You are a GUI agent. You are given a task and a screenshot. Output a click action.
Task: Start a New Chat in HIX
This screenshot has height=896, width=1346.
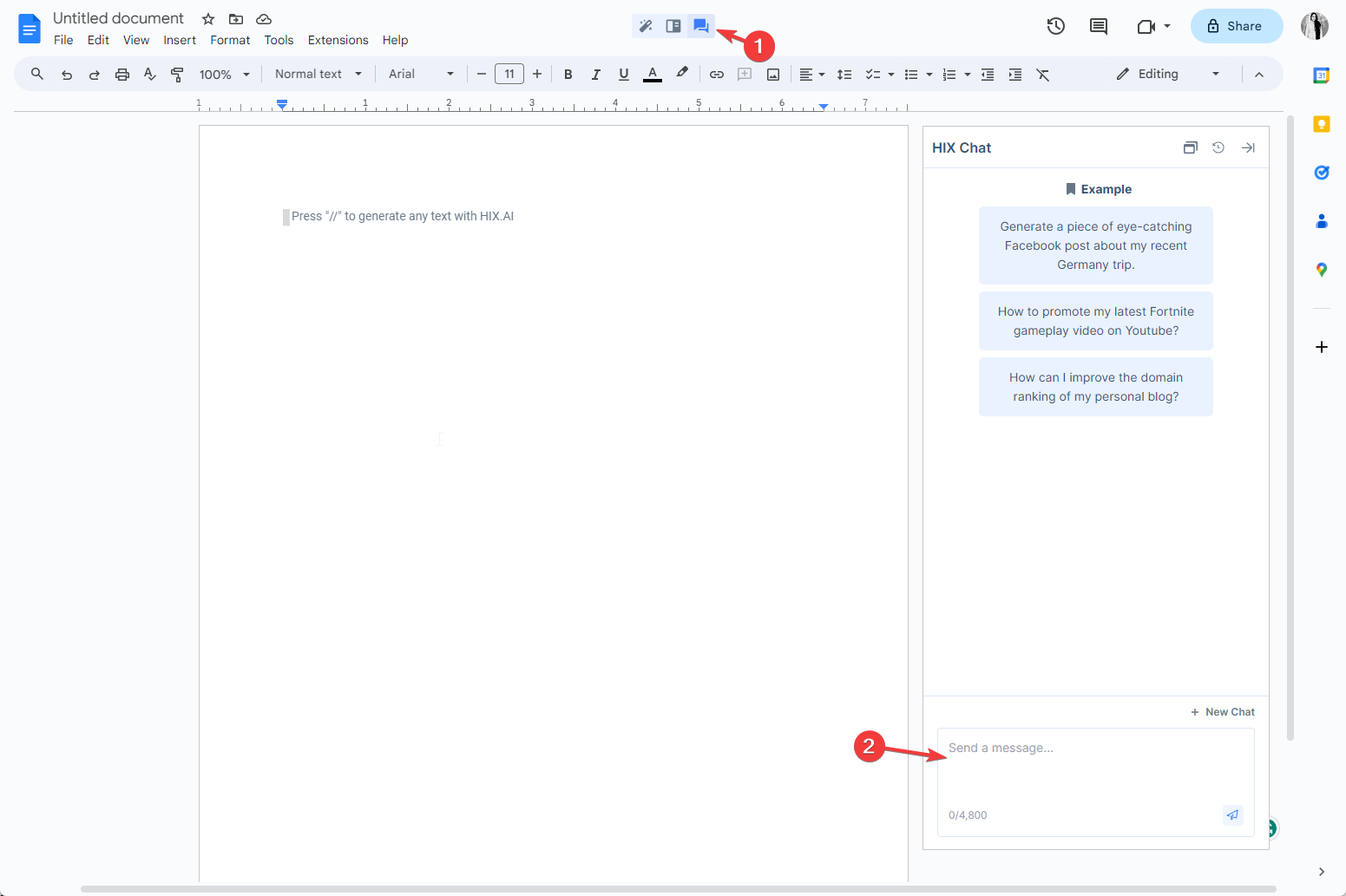(1223, 712)
